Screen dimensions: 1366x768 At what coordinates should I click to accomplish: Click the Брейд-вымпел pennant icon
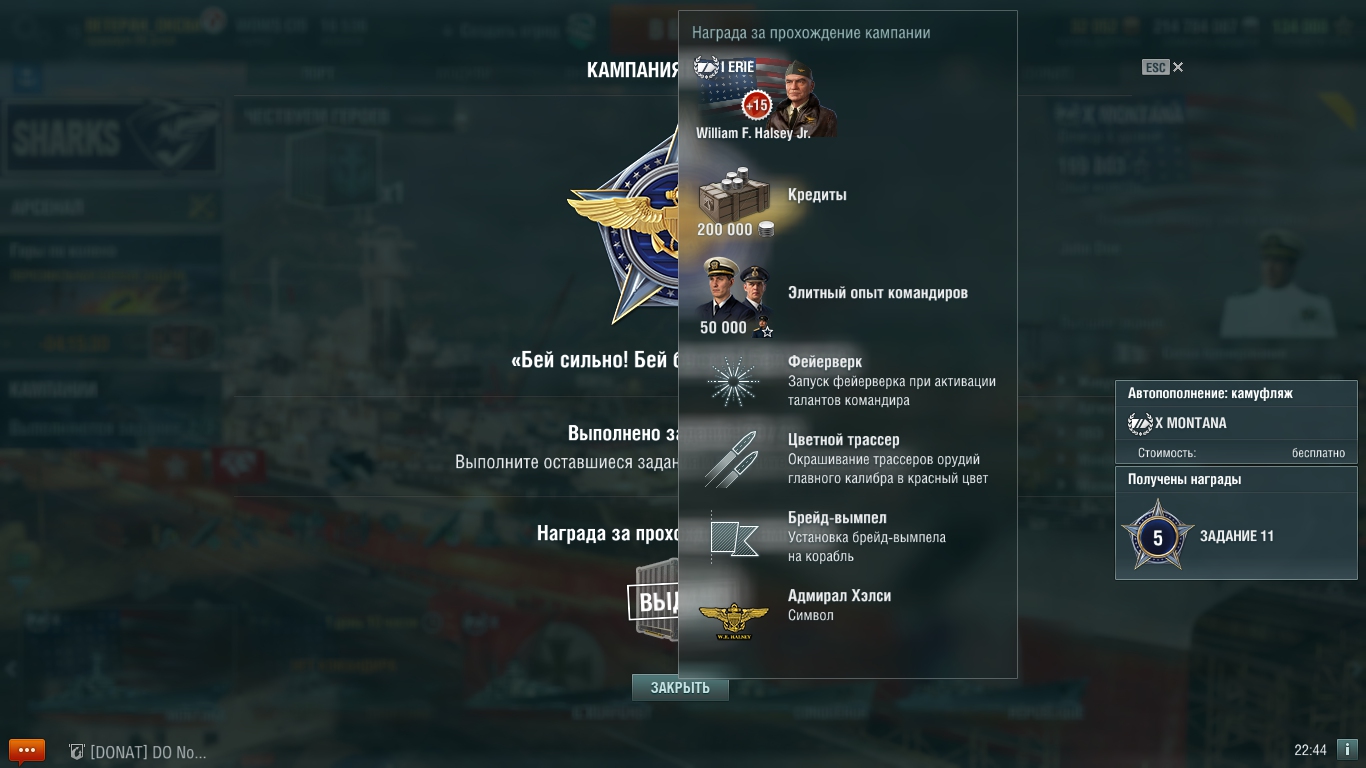pos(733,537)
